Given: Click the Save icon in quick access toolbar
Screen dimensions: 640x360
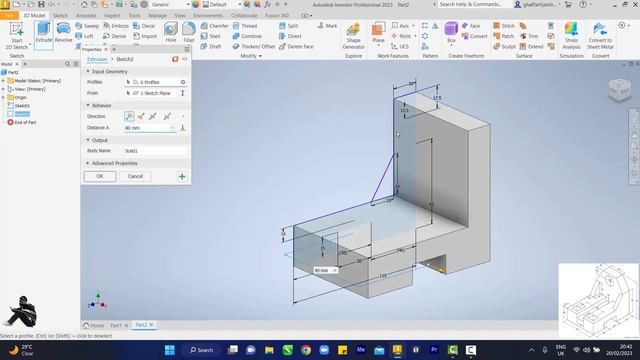Looking at the screenshot, I should coord(41,4).
